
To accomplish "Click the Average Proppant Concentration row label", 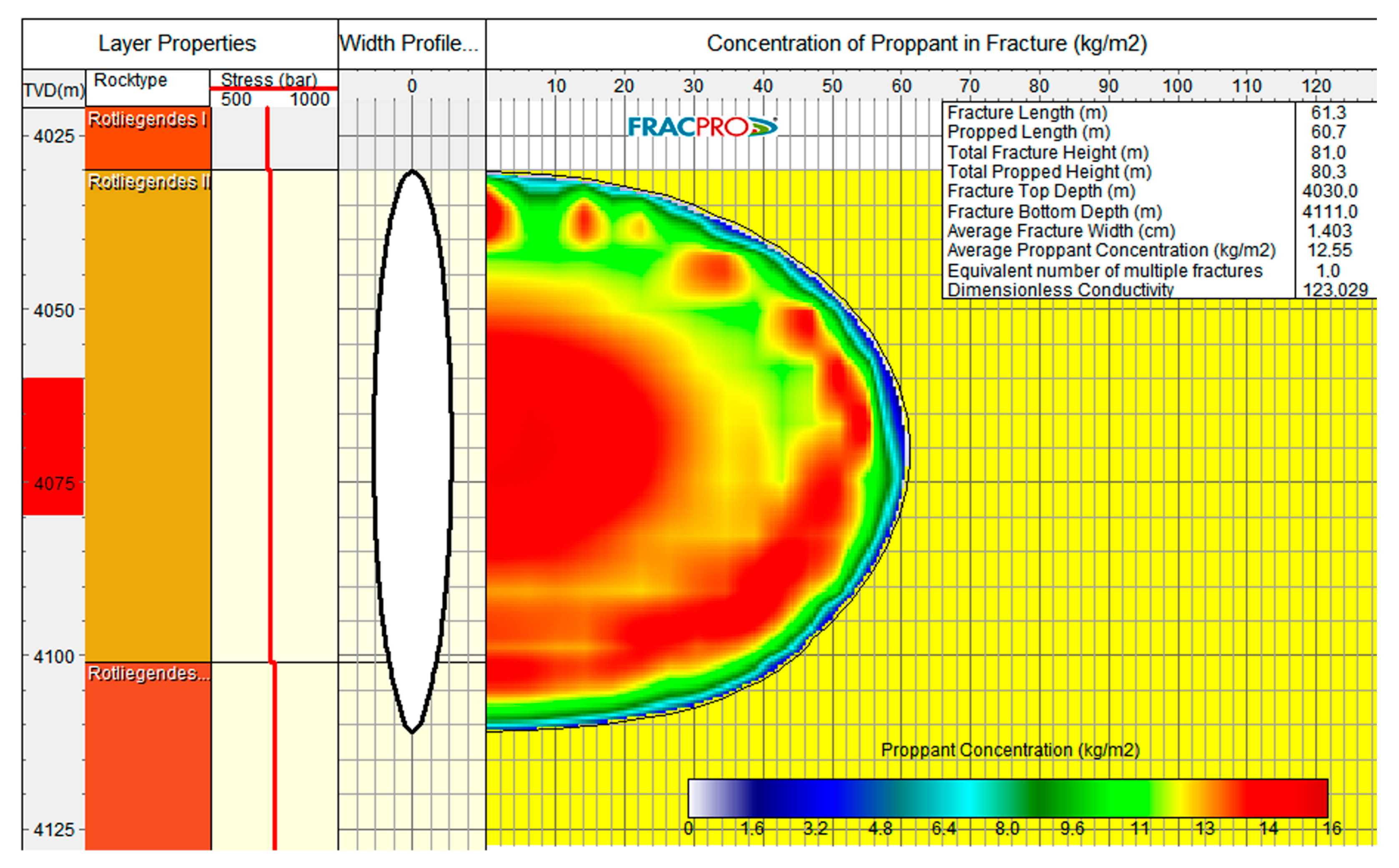I will click(x=1111, y=250).
